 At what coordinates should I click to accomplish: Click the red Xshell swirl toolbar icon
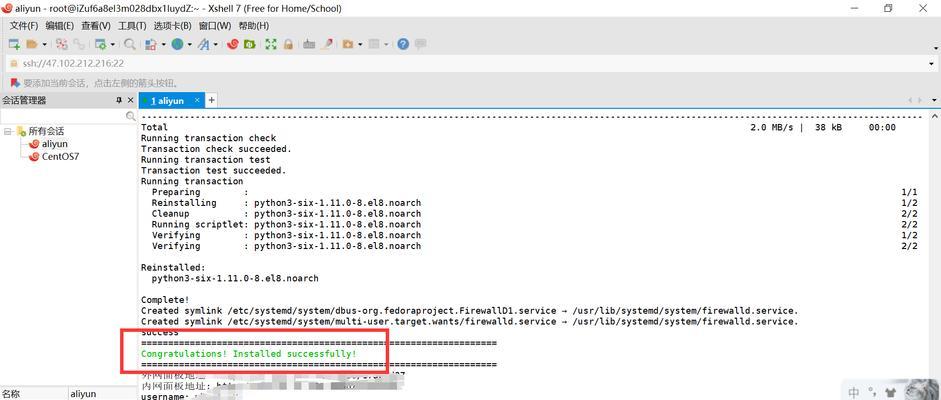[x=233, y=44]
